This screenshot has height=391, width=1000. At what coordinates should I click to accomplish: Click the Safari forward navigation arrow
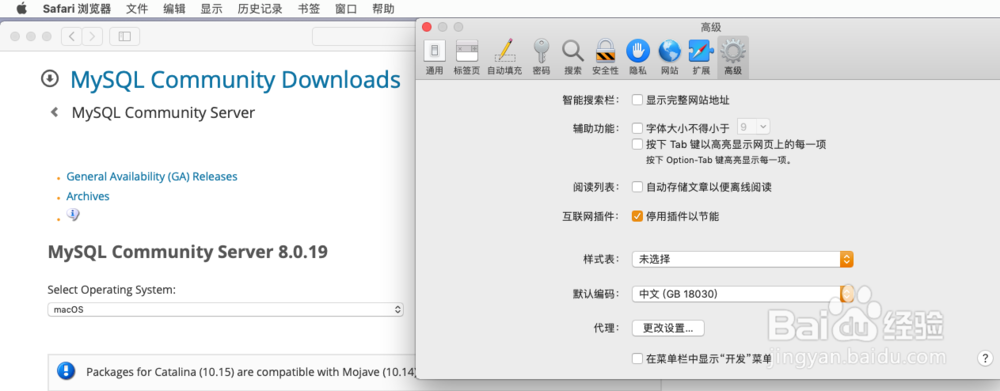92,37
